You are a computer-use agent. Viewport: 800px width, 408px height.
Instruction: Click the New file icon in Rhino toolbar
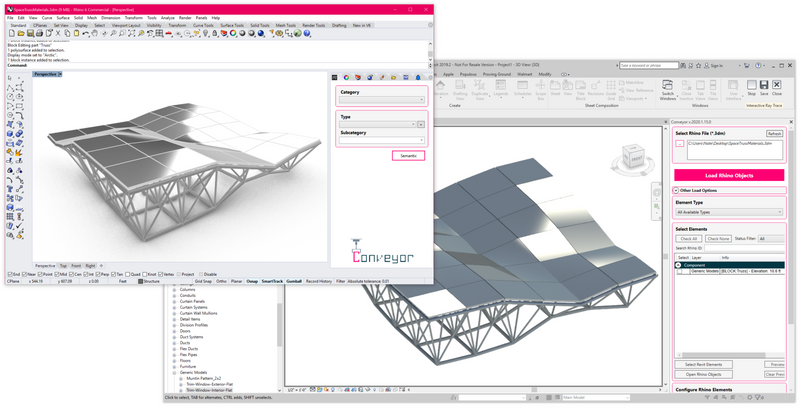(x=12, y=33)
